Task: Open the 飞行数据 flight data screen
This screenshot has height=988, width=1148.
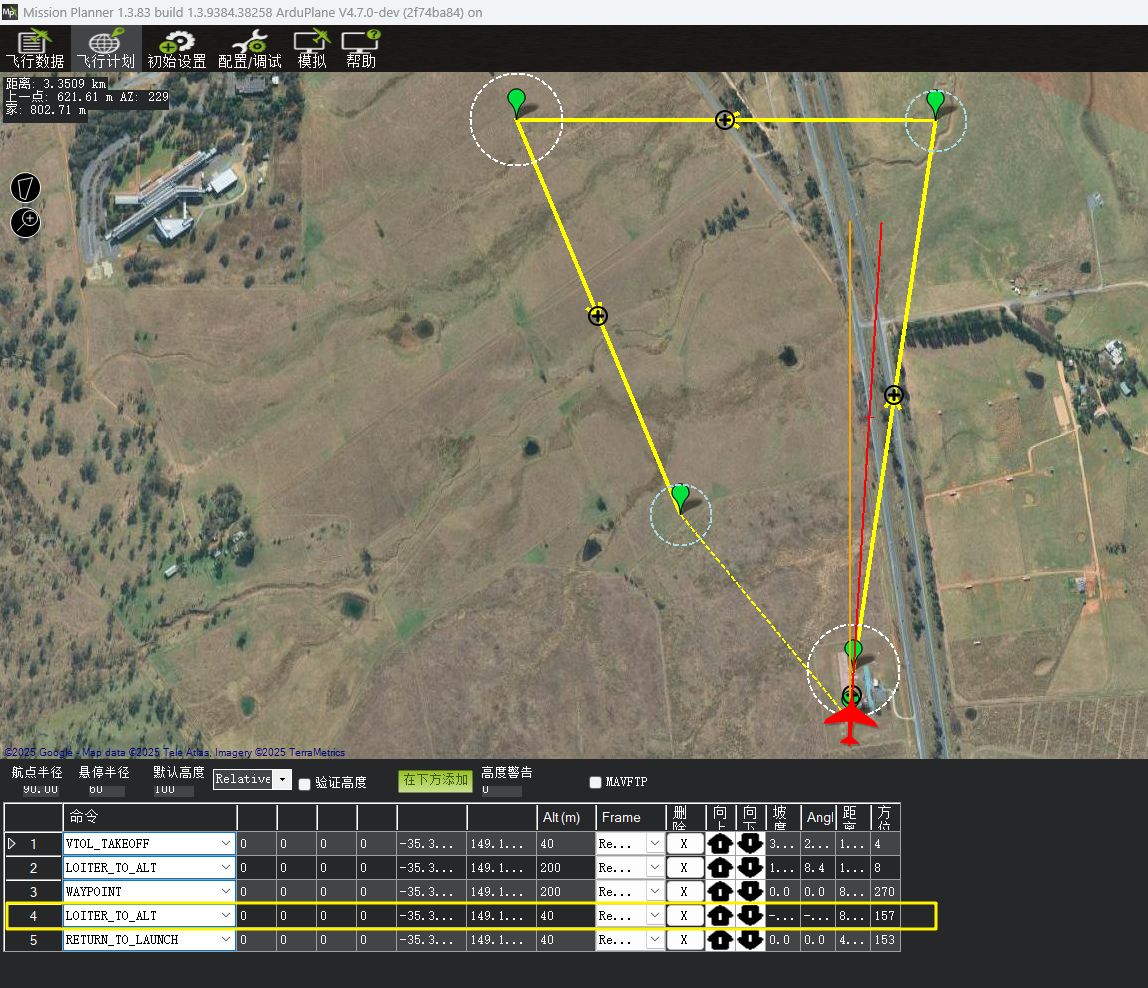Action: click(x=34, y=49)
